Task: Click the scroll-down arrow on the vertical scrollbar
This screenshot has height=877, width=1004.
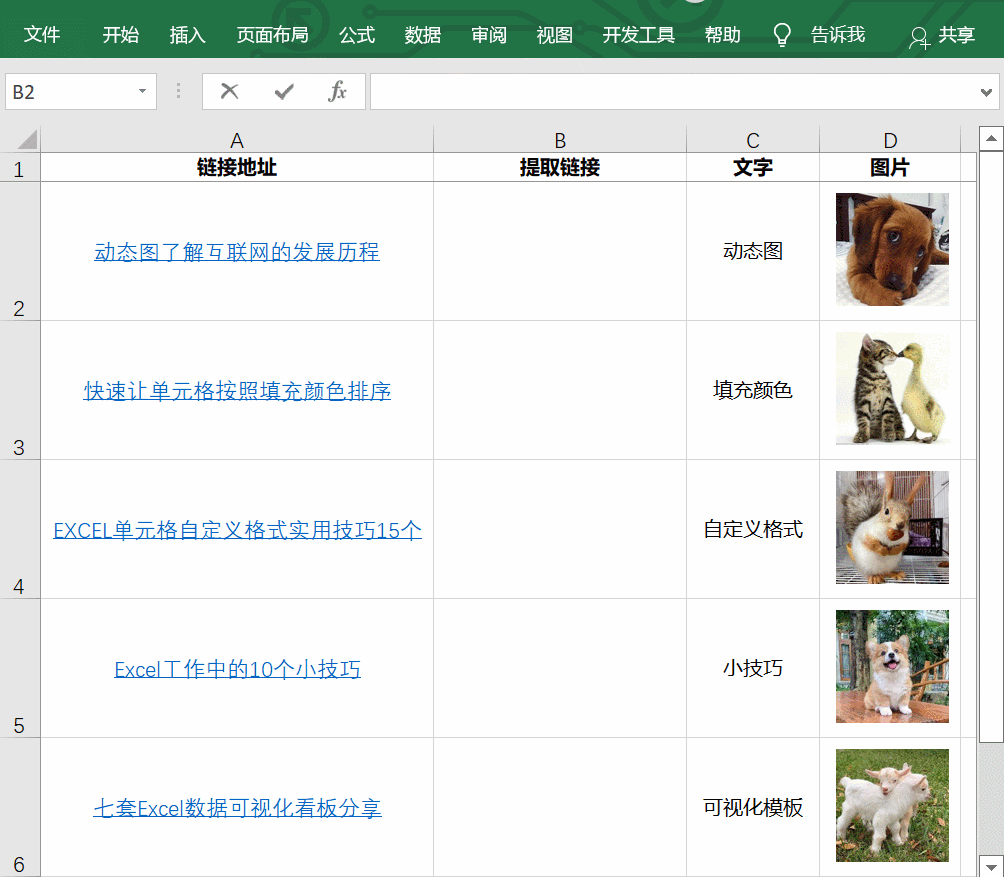Action: 989,868
